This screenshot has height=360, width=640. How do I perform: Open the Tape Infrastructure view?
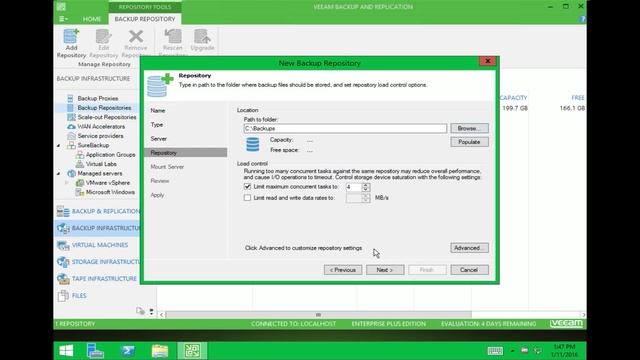pos(104,278)
